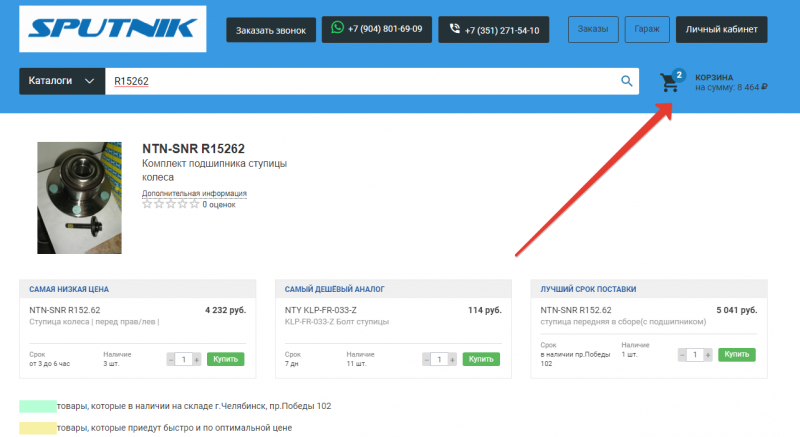Click quantity field in the Самая низкая цена card
Screen dimensions: 800x437
(x=184, y=359)
